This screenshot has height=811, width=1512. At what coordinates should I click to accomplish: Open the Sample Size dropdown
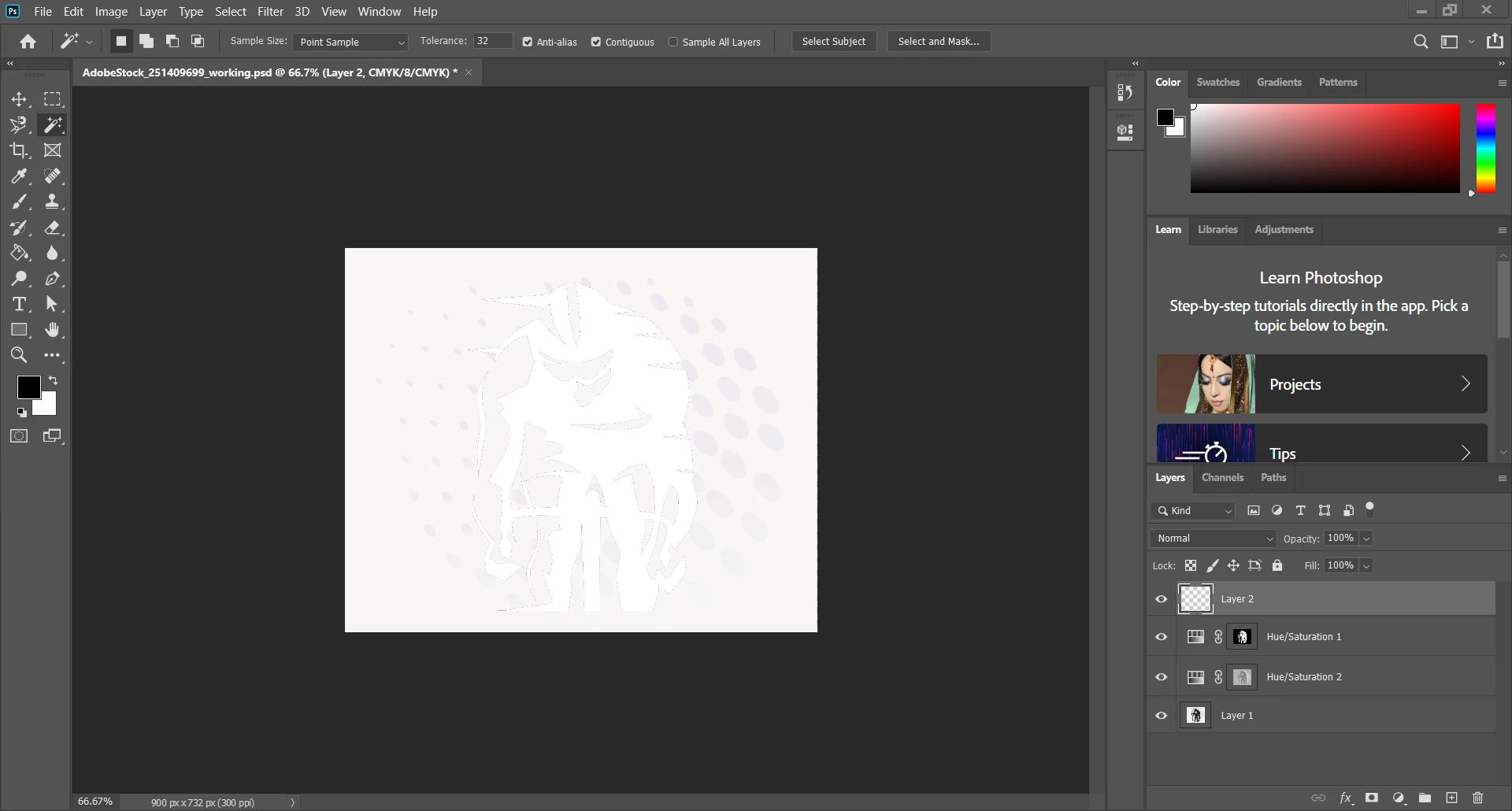click(x=350, y=42)
